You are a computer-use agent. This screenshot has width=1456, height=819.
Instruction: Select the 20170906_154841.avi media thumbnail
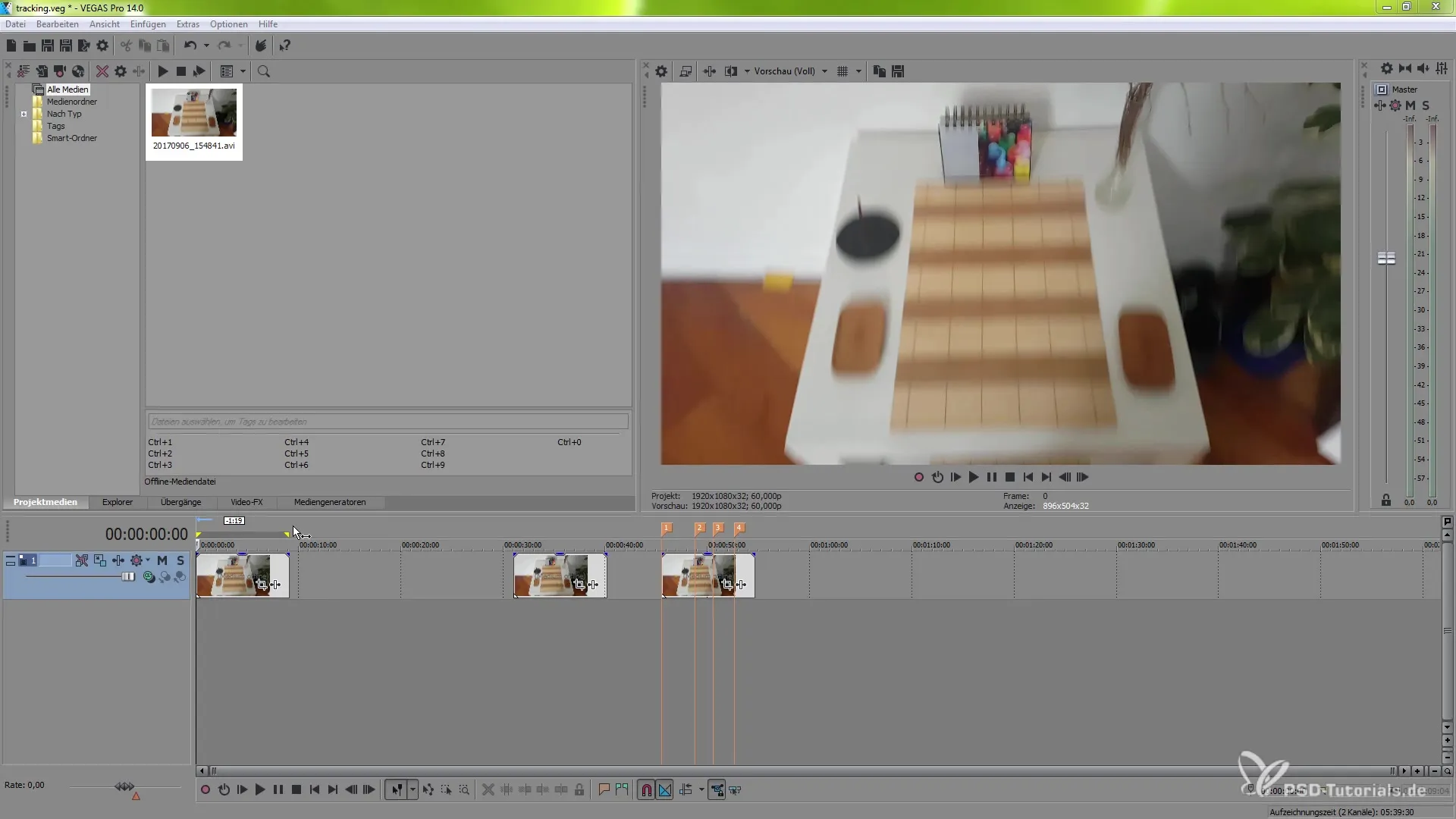click(x=194, y=114)
